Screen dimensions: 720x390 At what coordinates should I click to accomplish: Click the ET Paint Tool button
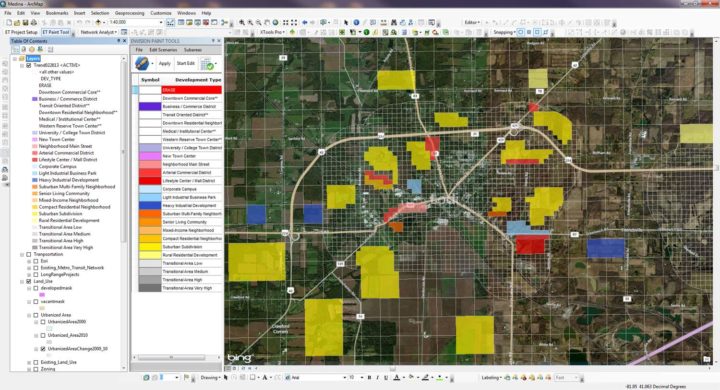click(x=56, y=32)
